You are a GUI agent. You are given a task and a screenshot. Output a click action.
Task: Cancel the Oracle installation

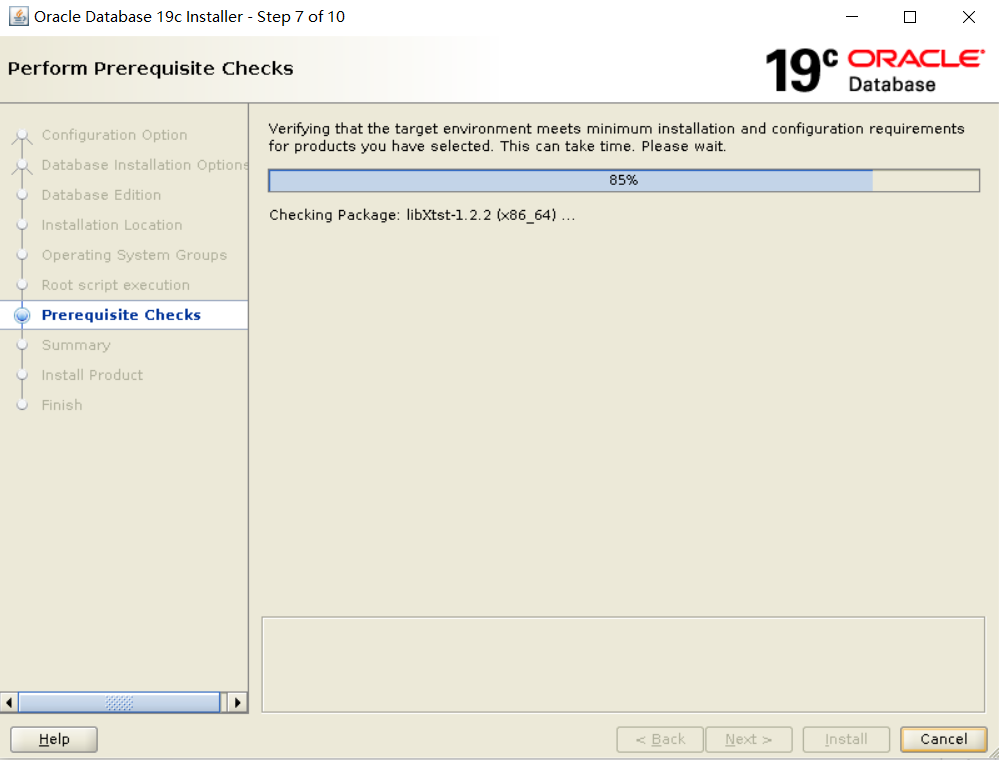pyautogui.click(x=944, y=740)
